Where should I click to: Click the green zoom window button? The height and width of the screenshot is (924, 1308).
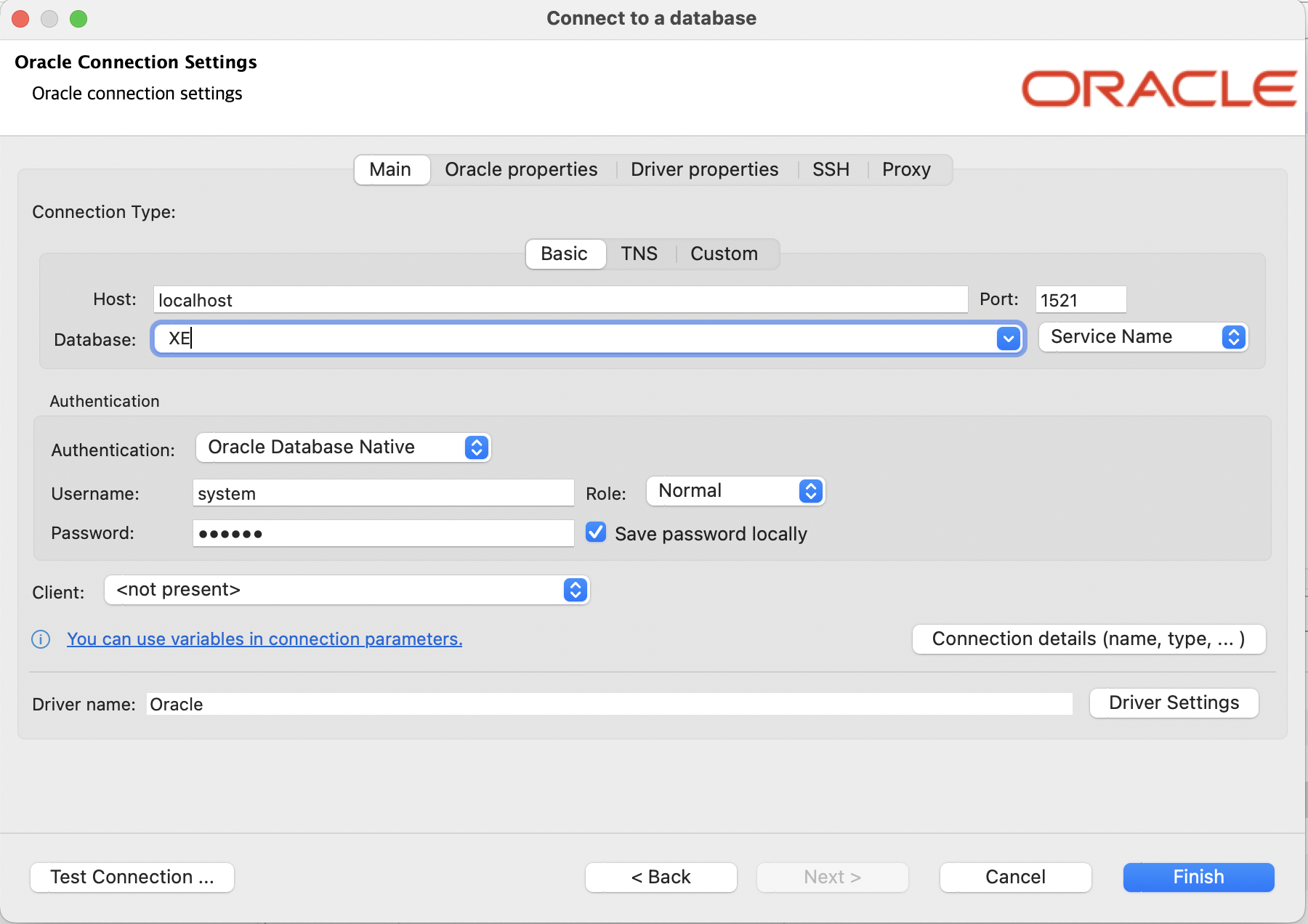78,19
